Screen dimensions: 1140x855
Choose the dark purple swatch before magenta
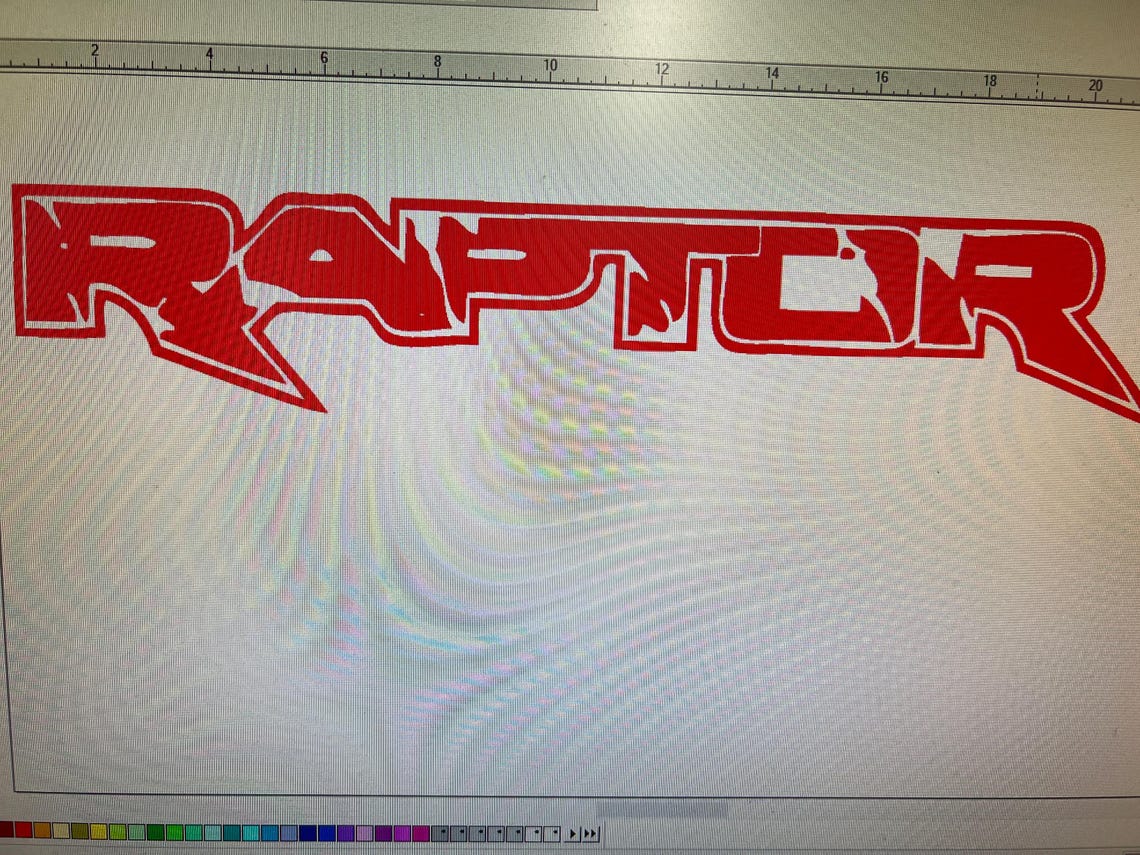[x=383, y=832]
